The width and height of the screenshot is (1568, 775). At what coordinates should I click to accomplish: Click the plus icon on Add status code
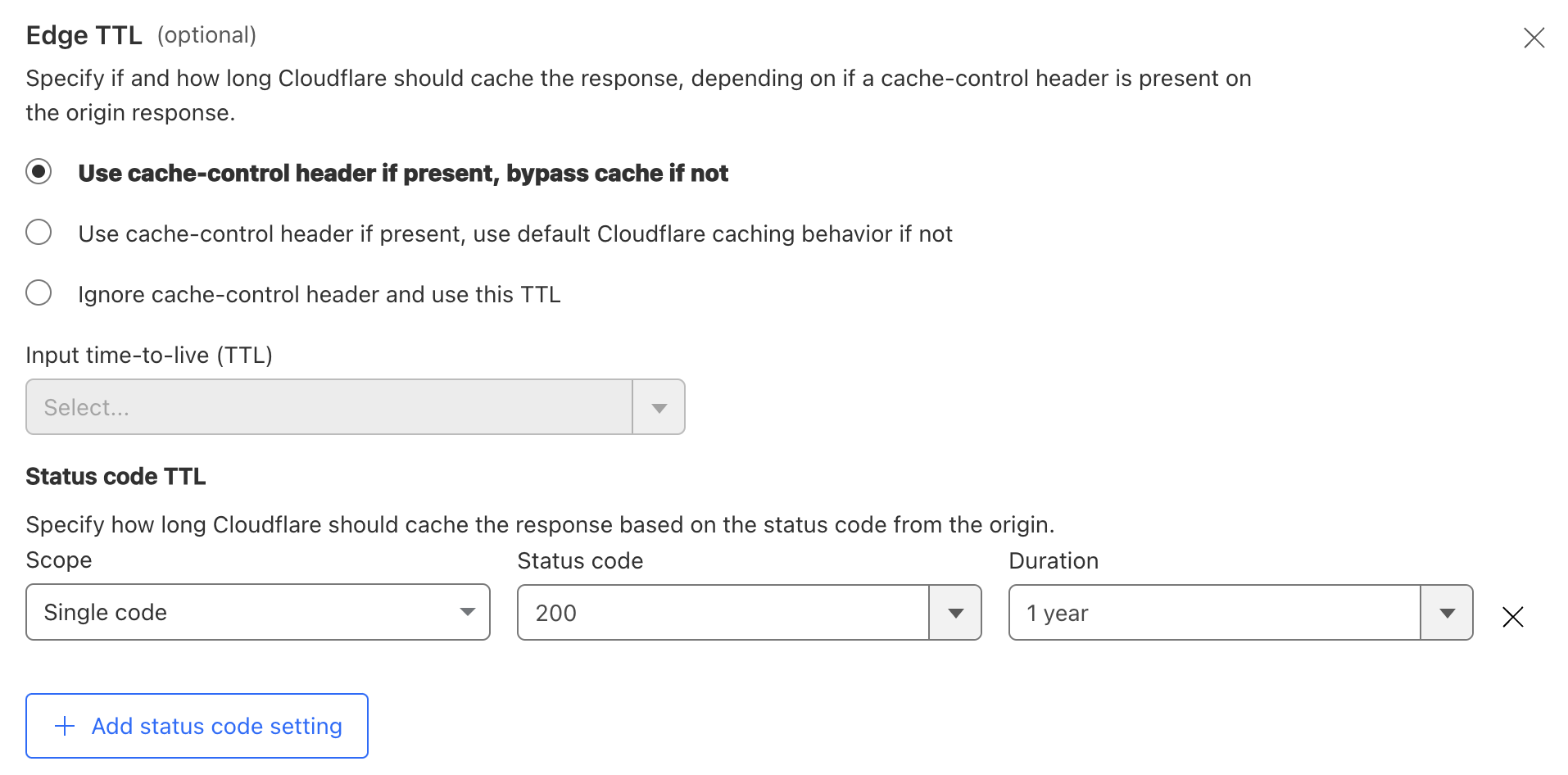pos(65,726)
